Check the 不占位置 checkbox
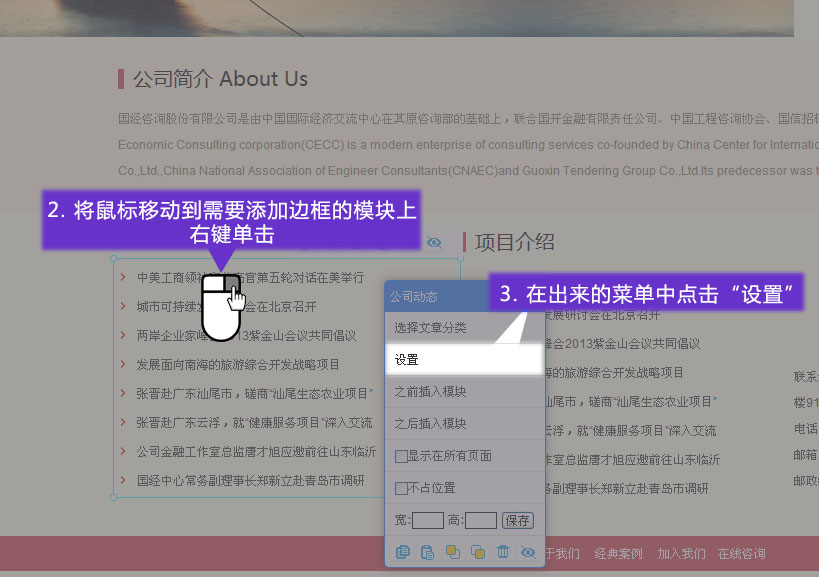This screenshot has height=577, width=819. pyautogui.click(x=401, y=488)
